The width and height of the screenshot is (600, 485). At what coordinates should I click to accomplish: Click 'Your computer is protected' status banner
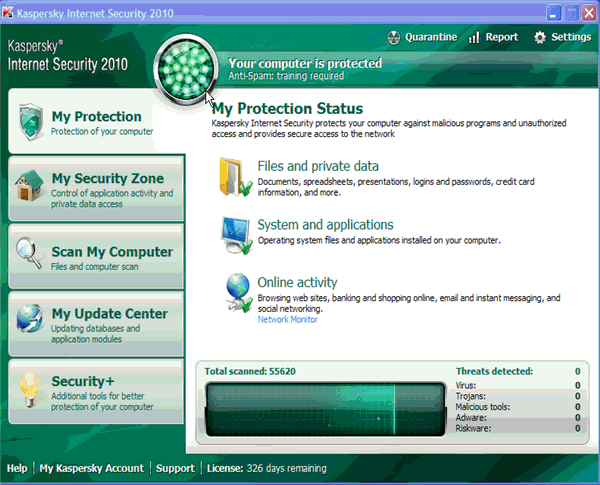305,63
